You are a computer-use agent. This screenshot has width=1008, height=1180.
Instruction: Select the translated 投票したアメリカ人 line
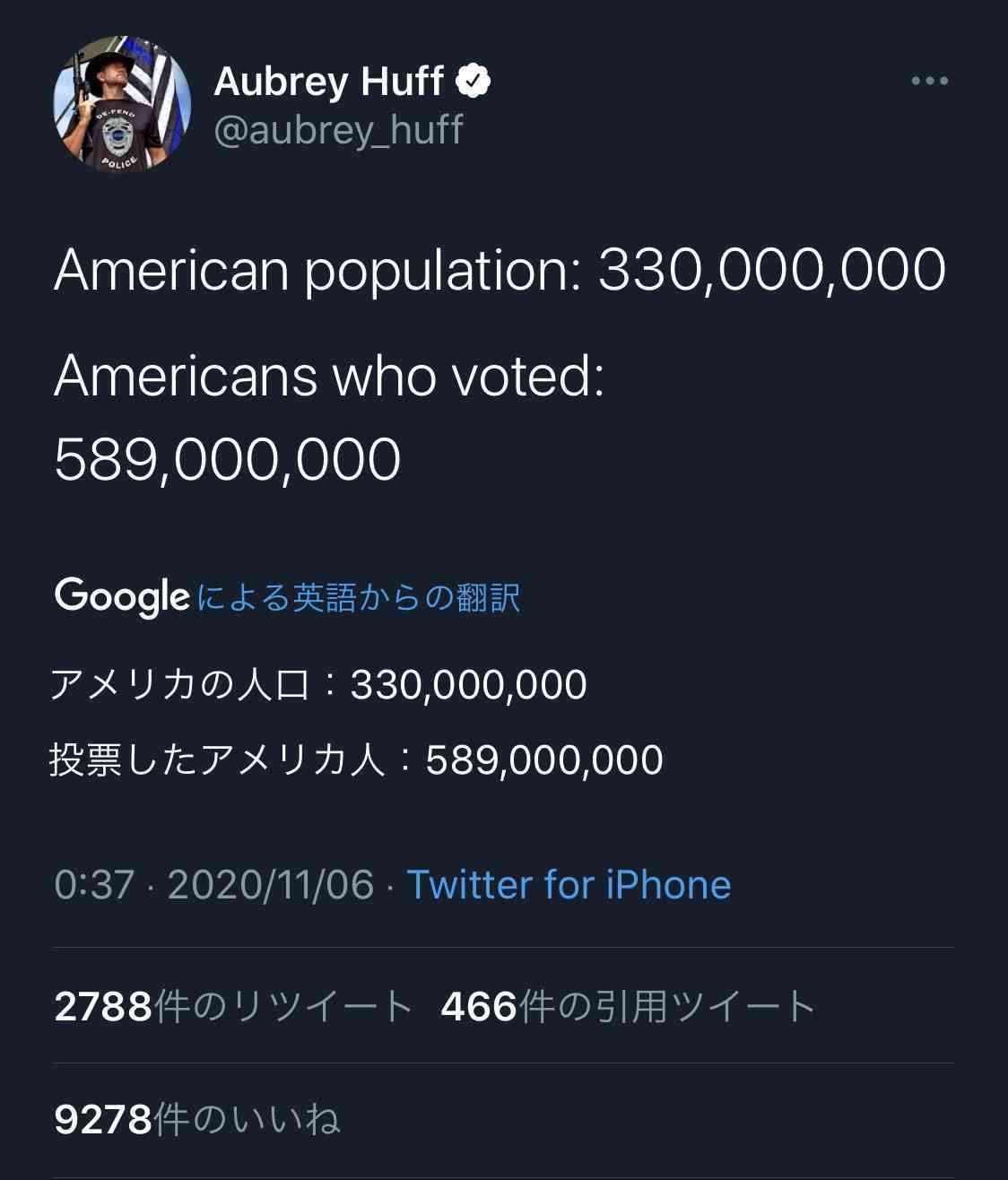356,760
